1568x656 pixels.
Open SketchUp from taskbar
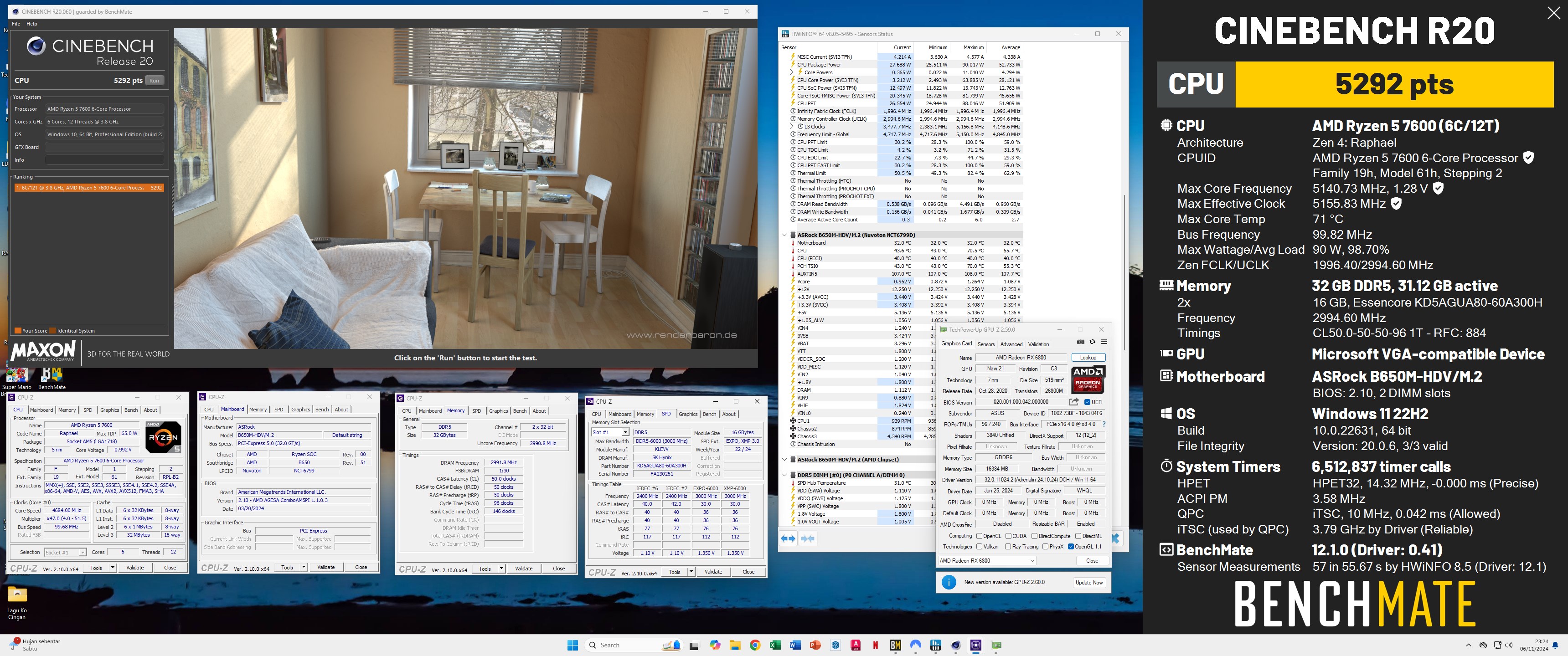point(835,645)
